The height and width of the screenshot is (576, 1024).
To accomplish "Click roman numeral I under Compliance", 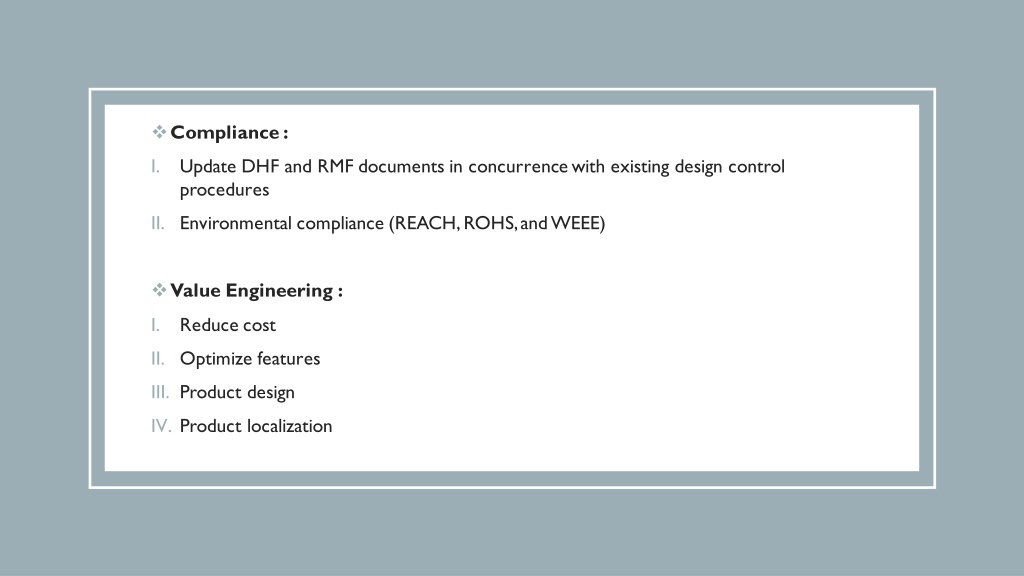I will 155,167.
